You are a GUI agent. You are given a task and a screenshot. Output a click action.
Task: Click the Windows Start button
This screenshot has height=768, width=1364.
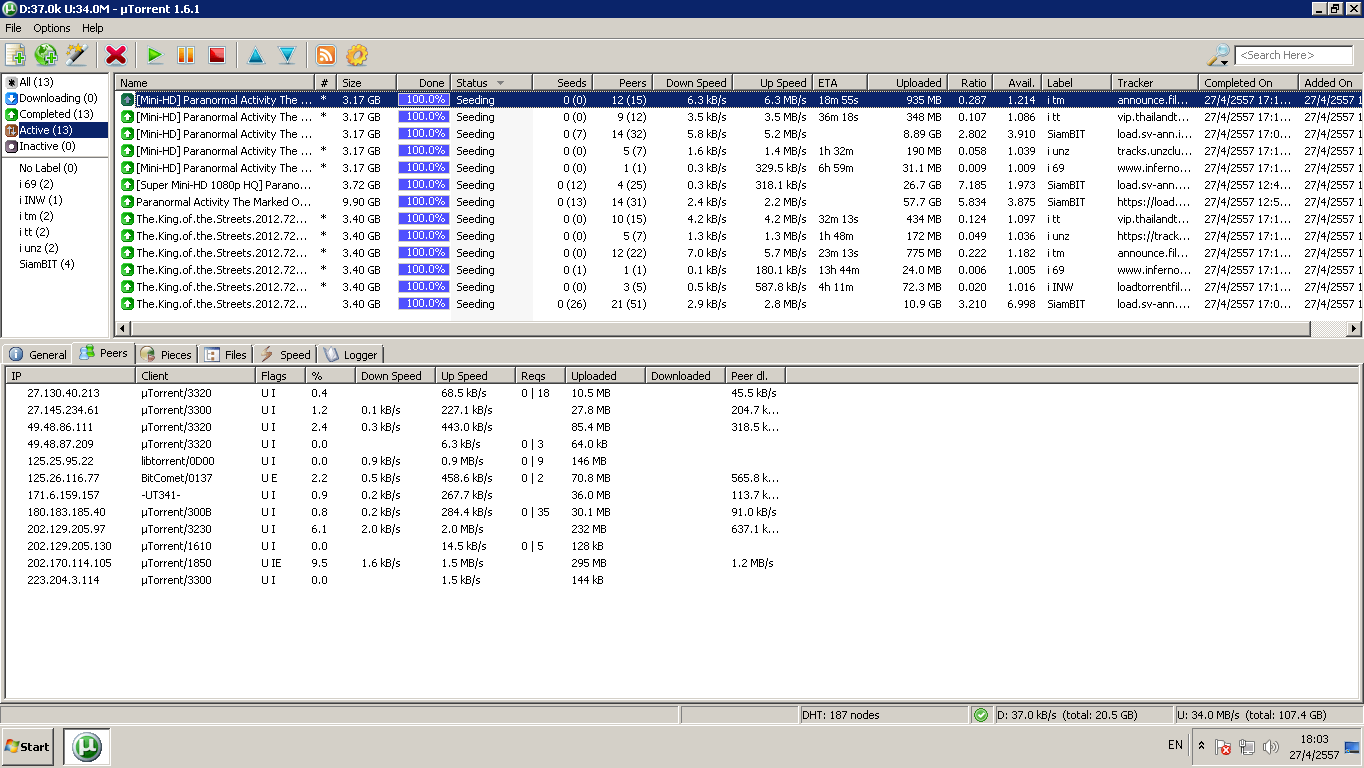coord(28,746)
